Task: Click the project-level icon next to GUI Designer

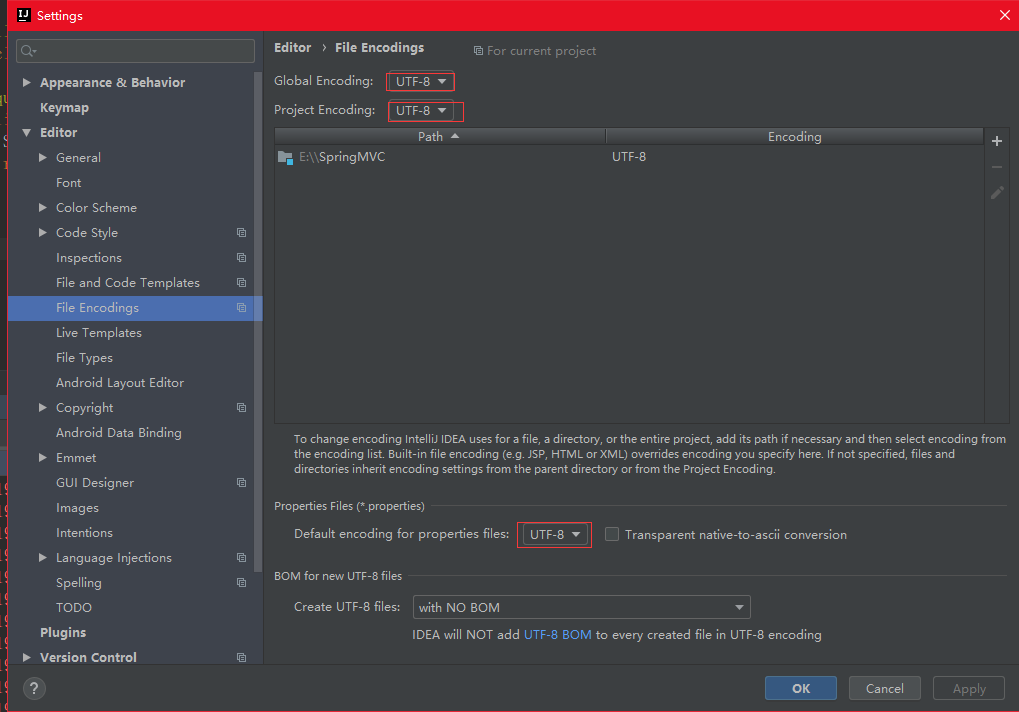Action: (241, 483)
